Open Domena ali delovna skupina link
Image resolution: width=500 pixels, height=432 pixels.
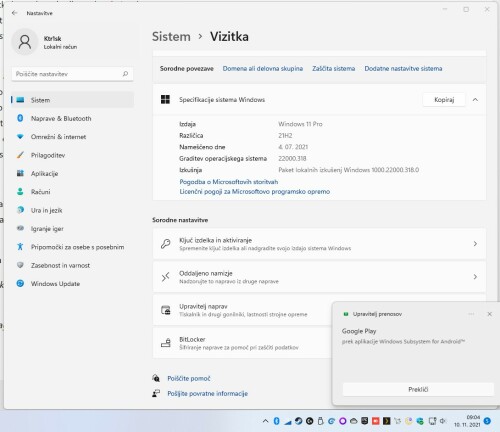coord(263,69)
